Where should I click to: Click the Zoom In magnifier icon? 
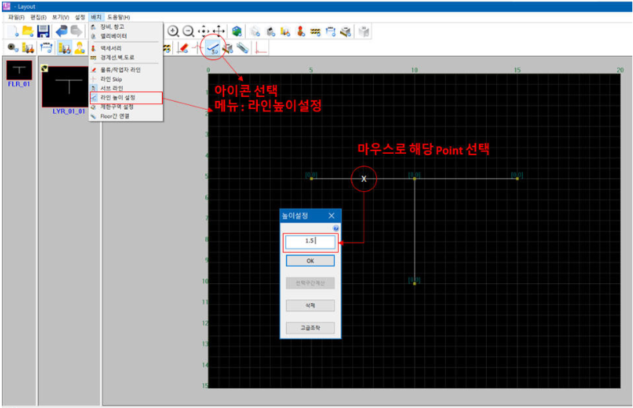(173, 32)
